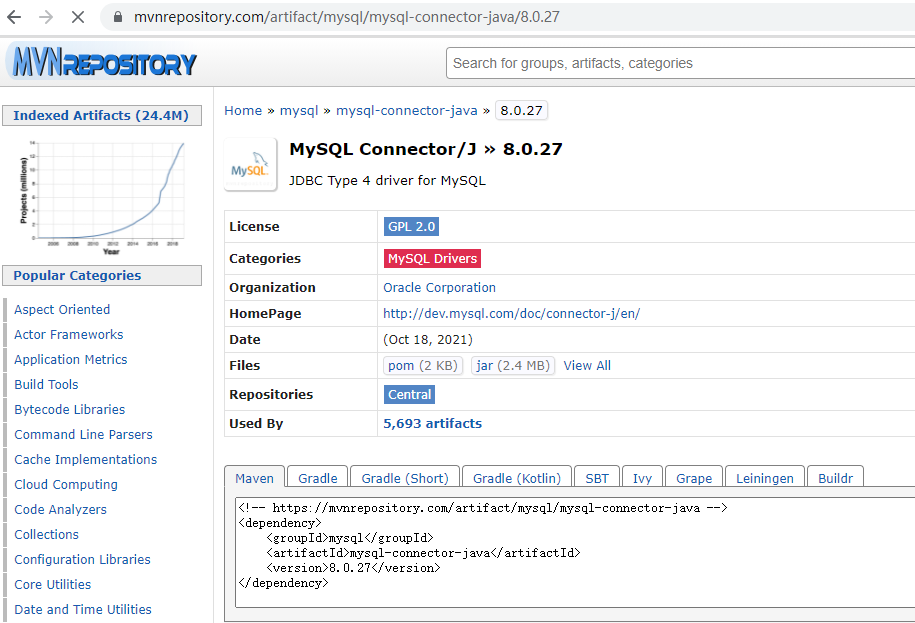This screenshot has height=623, width=915.
Task: Download the jar (2.4 MB) file
Action: tap(513, 365)
